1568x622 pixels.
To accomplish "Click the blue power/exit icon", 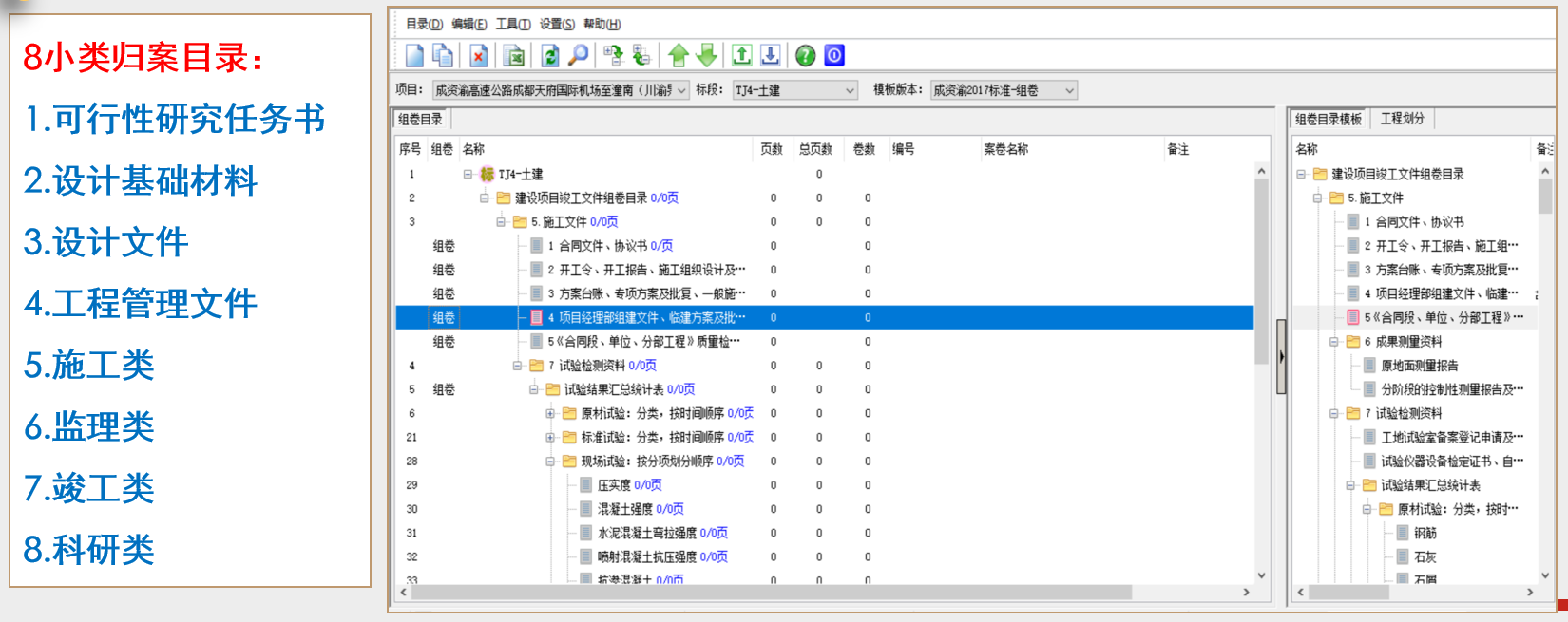I will pos(834,56).
